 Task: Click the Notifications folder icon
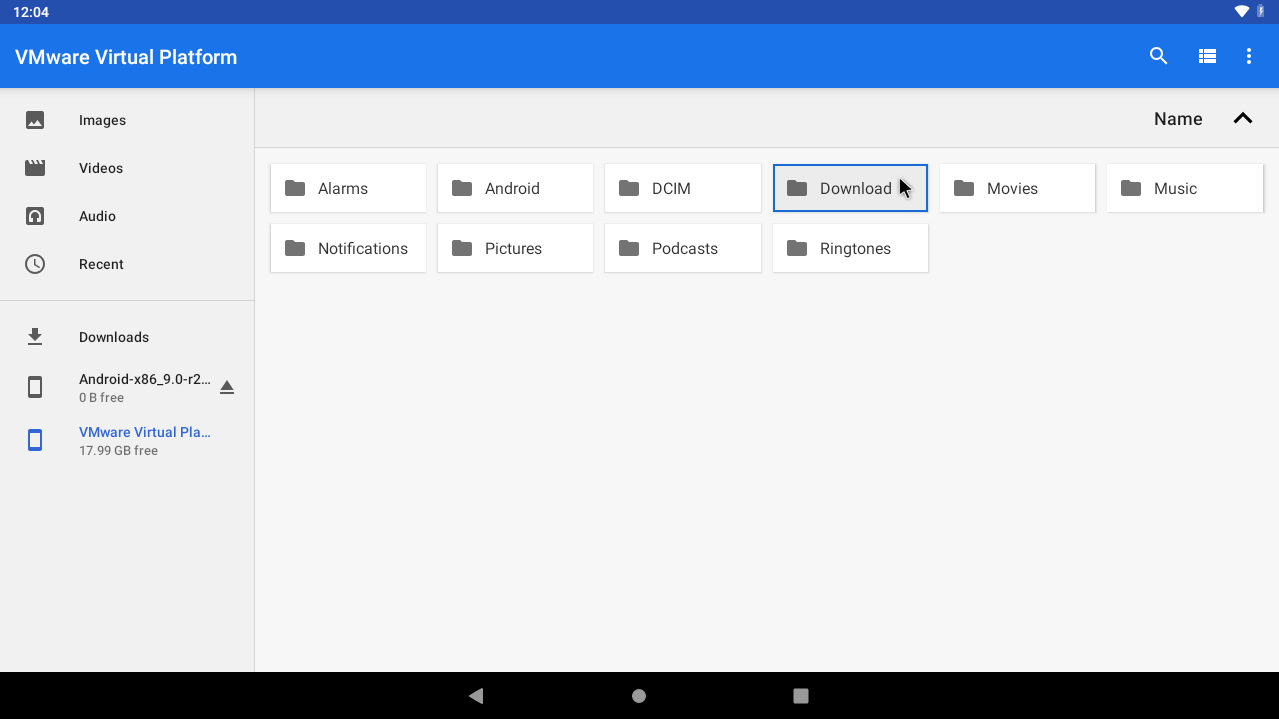pos(295,248)
